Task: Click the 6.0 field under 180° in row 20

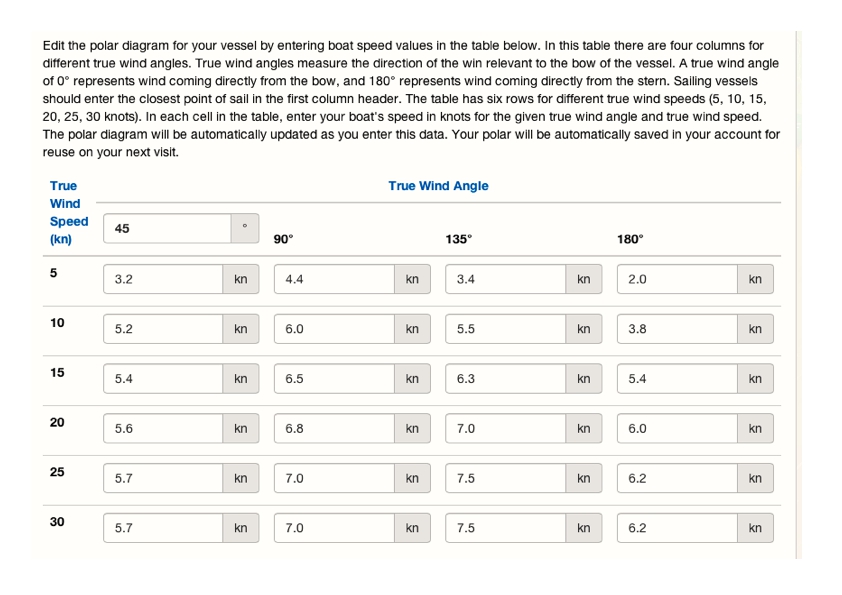Action: (x=677, y=428)
